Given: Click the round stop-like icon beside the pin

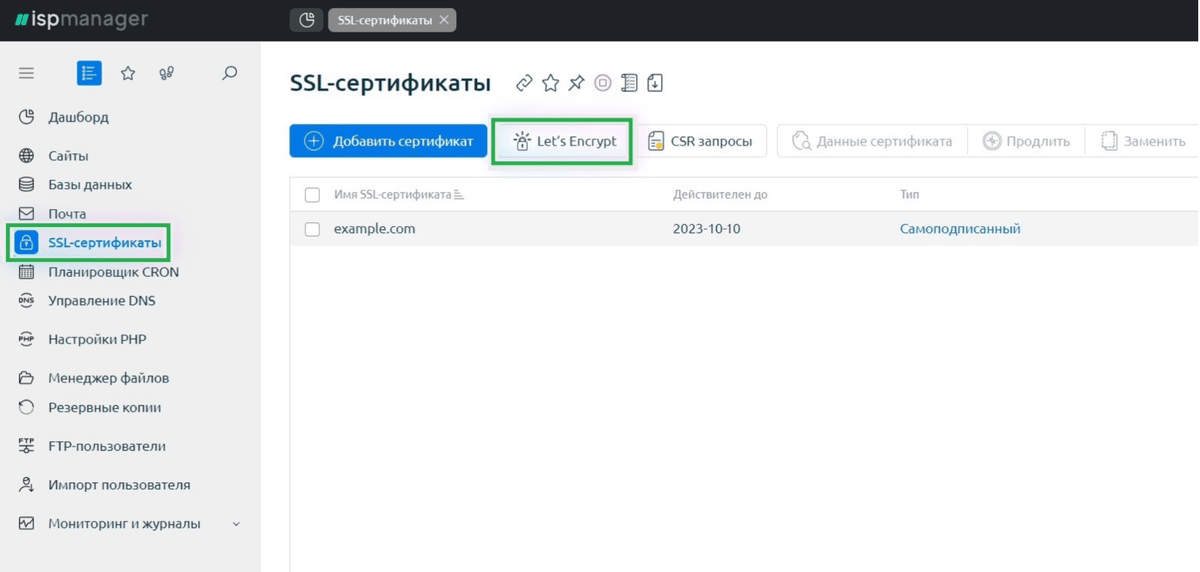Looking at the screenshot, I should [602, 83].
